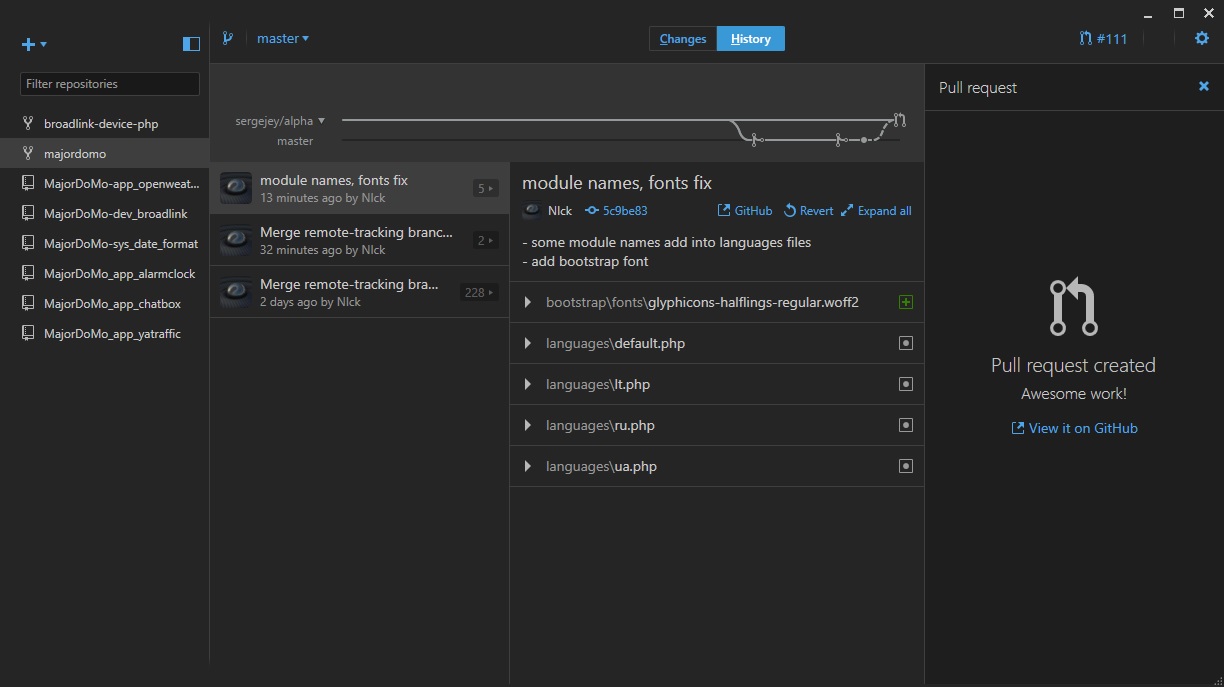This screenshot has width=1224, height=687.
Task: Open the sergejey/alpha compare branch dropdown
Action: pyautogui.click(x=280, y=121)
